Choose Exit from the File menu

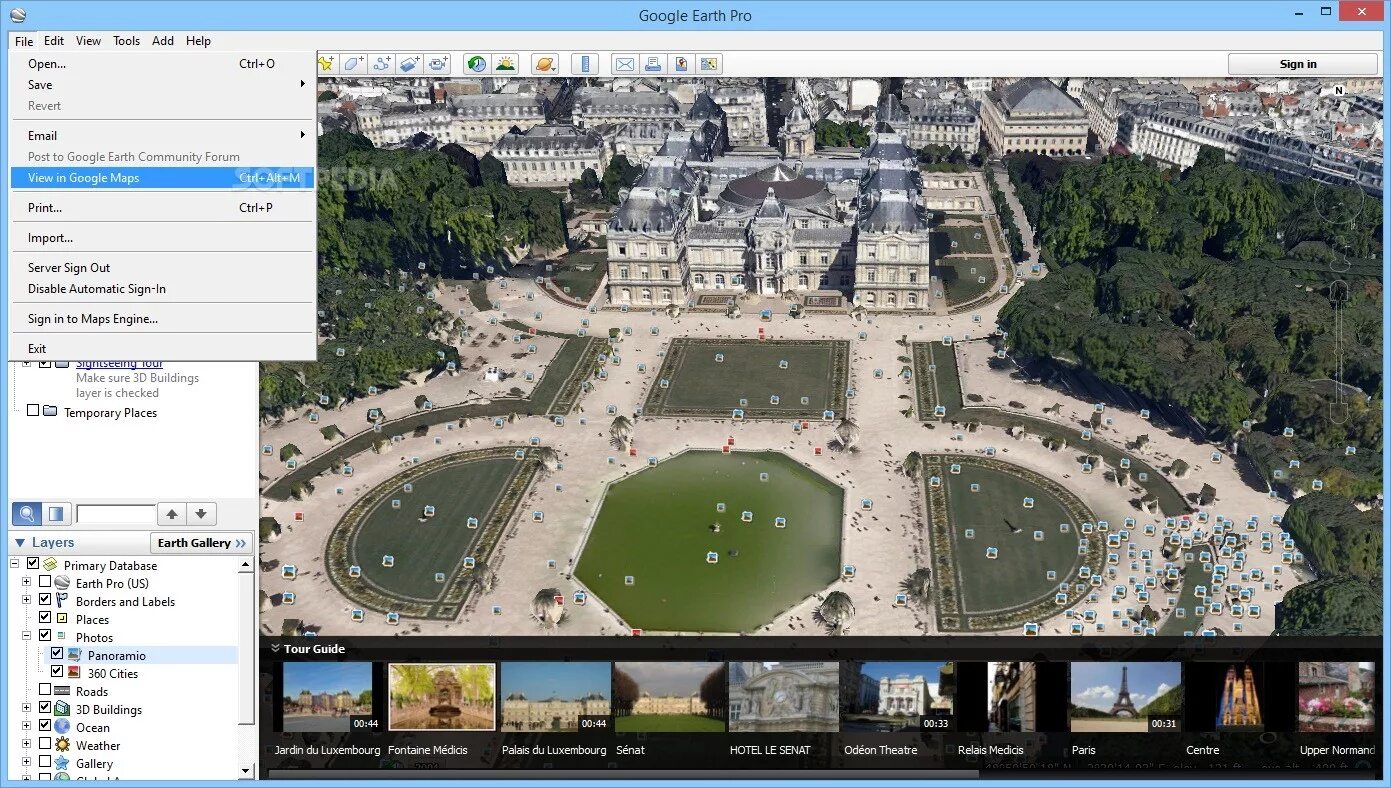162,349
